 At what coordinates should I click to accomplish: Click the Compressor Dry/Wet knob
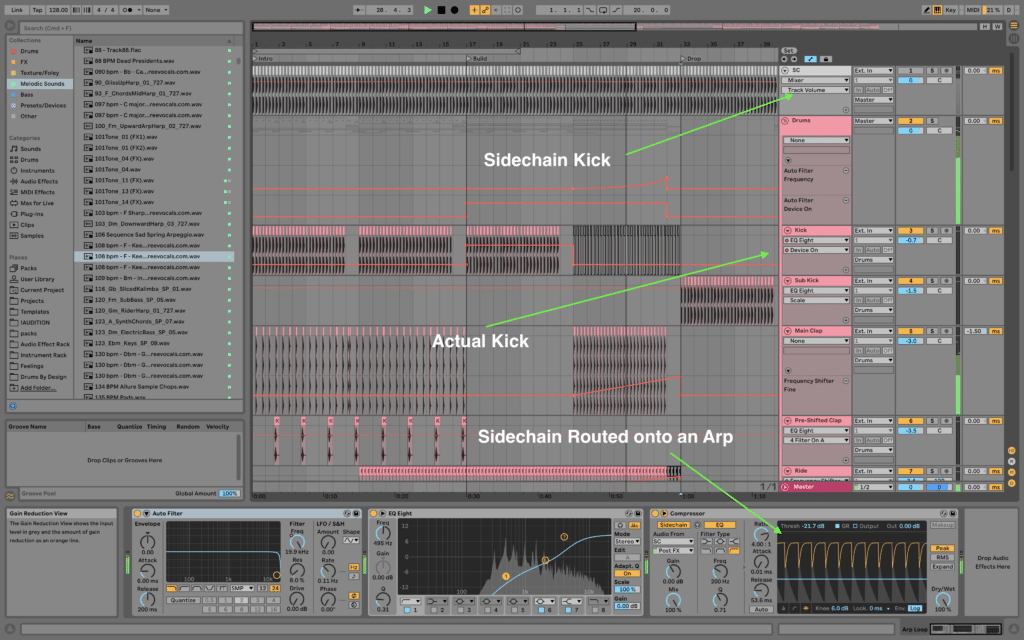tap(942, 600)
